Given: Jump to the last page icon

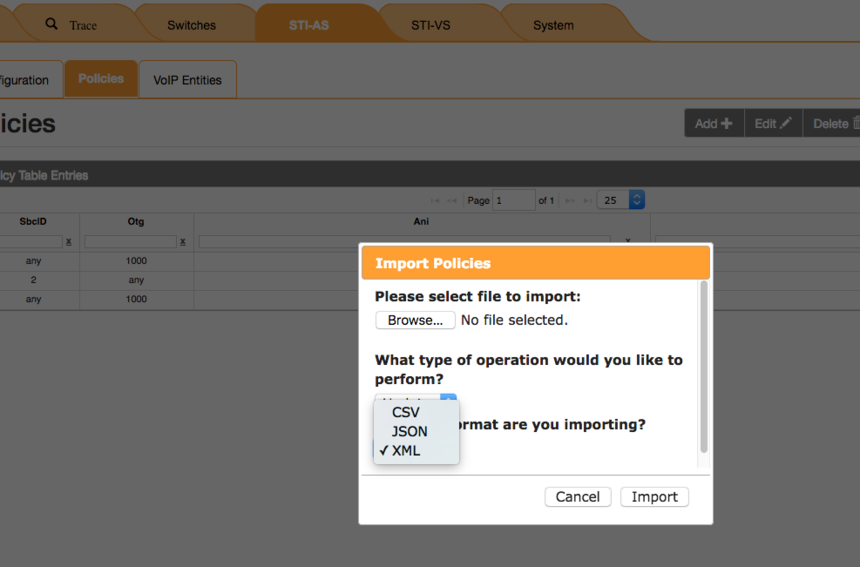Looking at the screenshot, I should coord(585,201).
